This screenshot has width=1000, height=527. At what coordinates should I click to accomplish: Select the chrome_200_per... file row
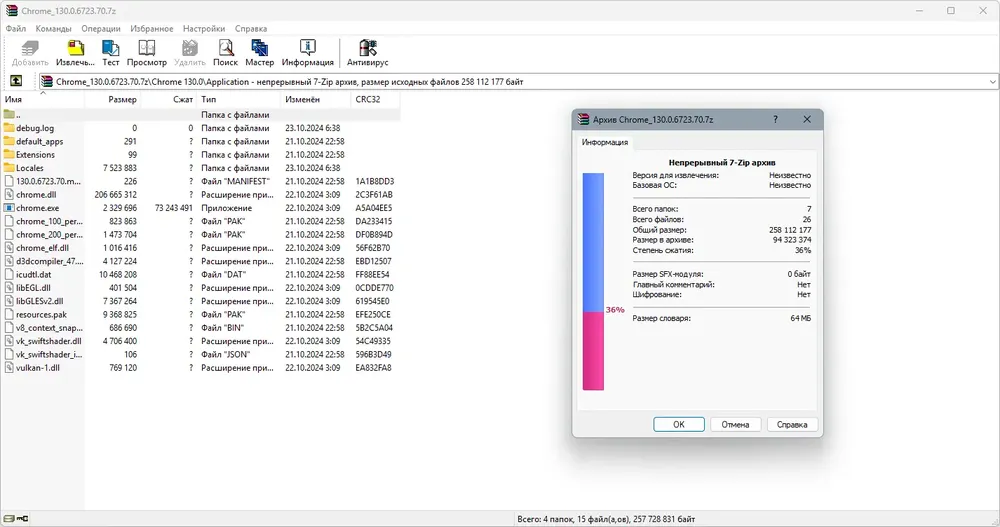click(x=201, y=235)
